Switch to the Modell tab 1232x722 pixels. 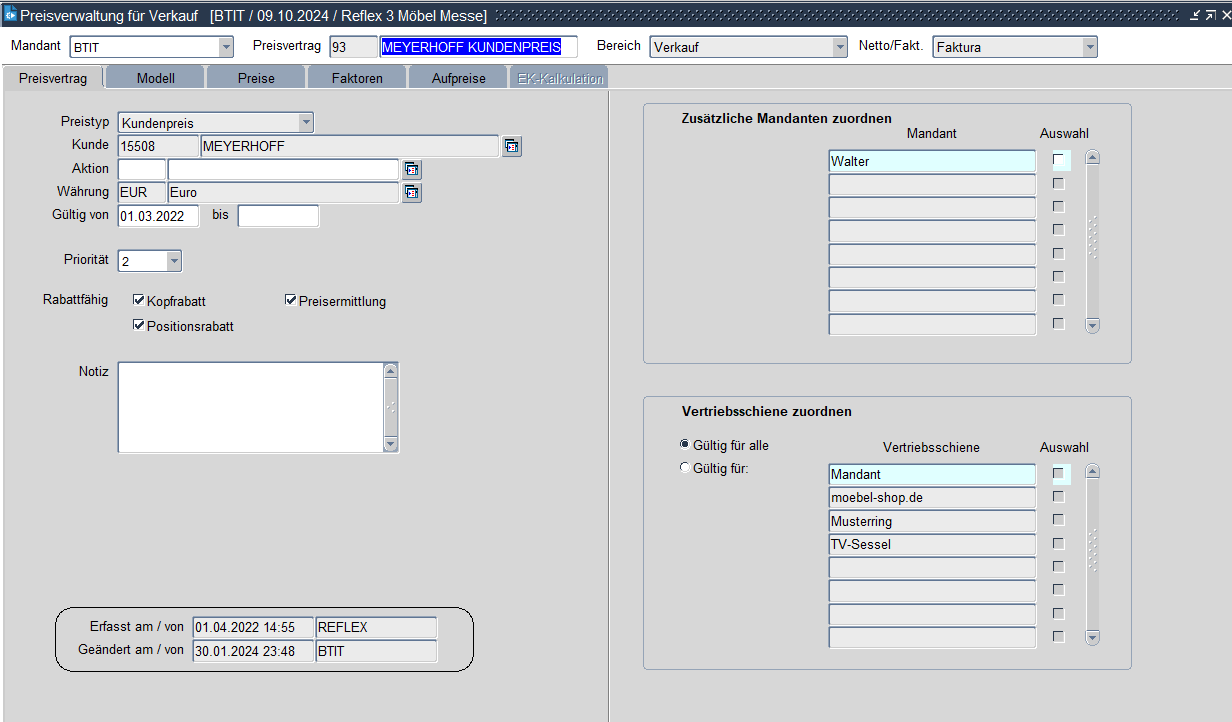pyautogui.click(x=155, y=78)
